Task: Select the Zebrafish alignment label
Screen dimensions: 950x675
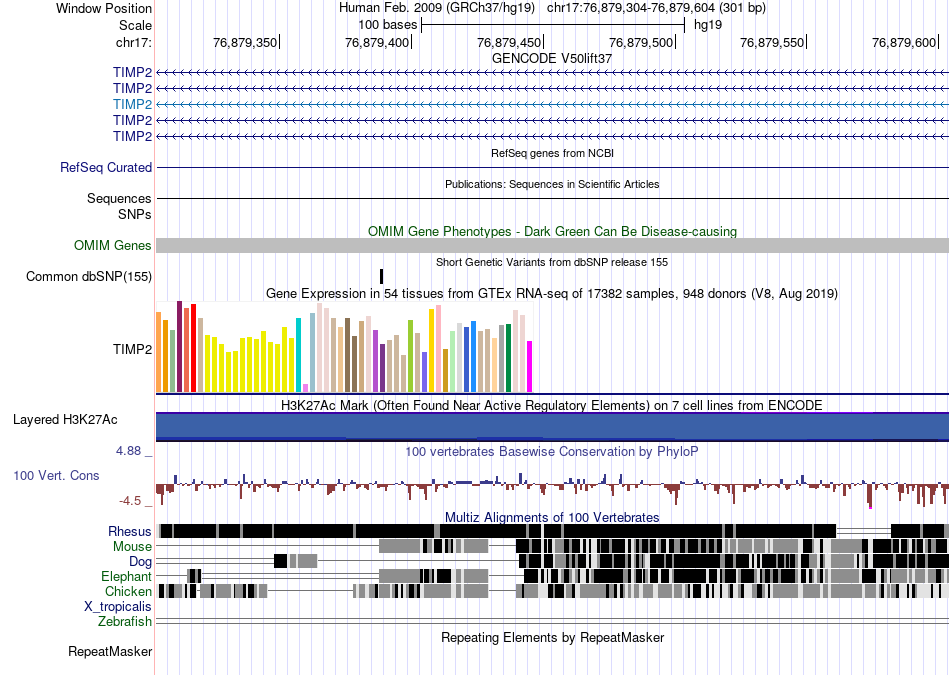Action: [125, 622]
